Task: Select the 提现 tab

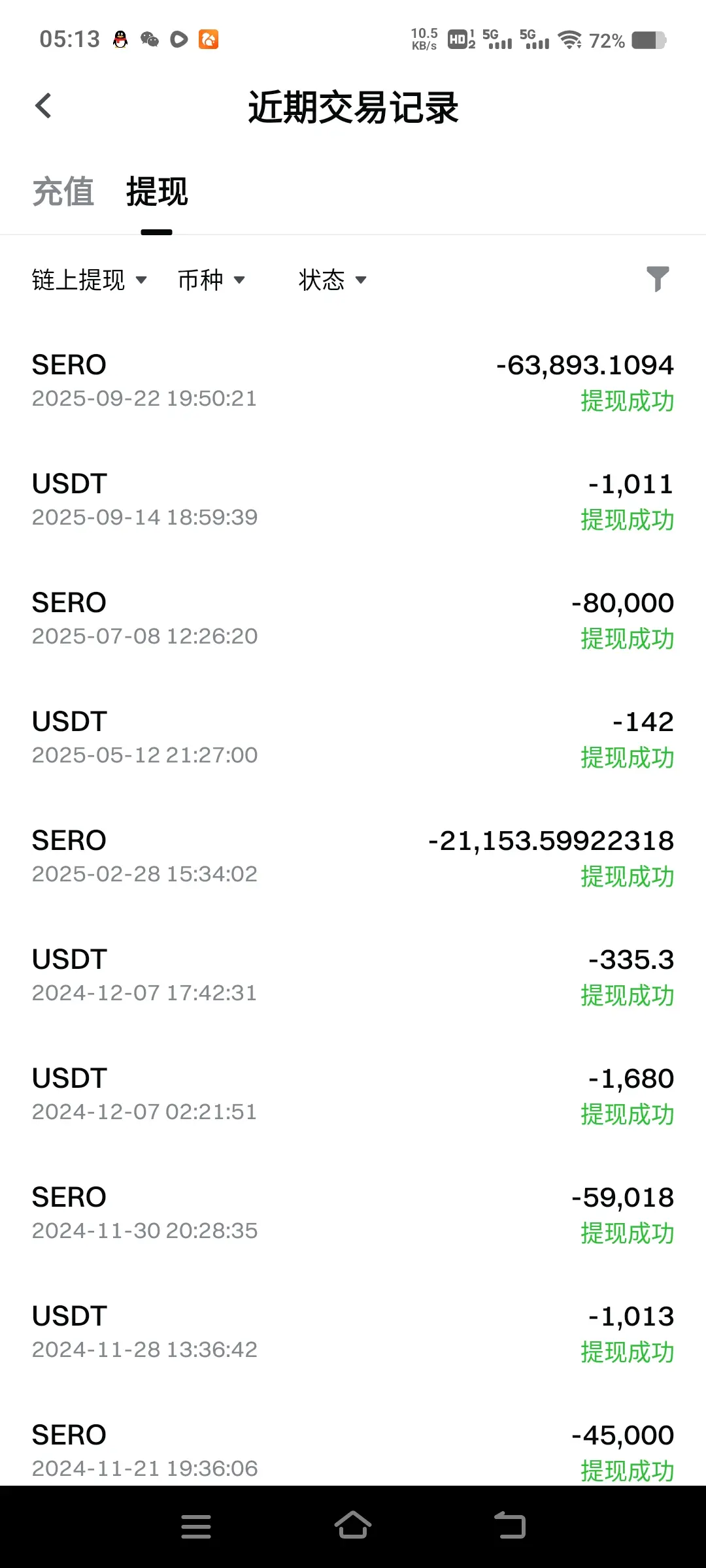Action: click(x=157, y=191)
